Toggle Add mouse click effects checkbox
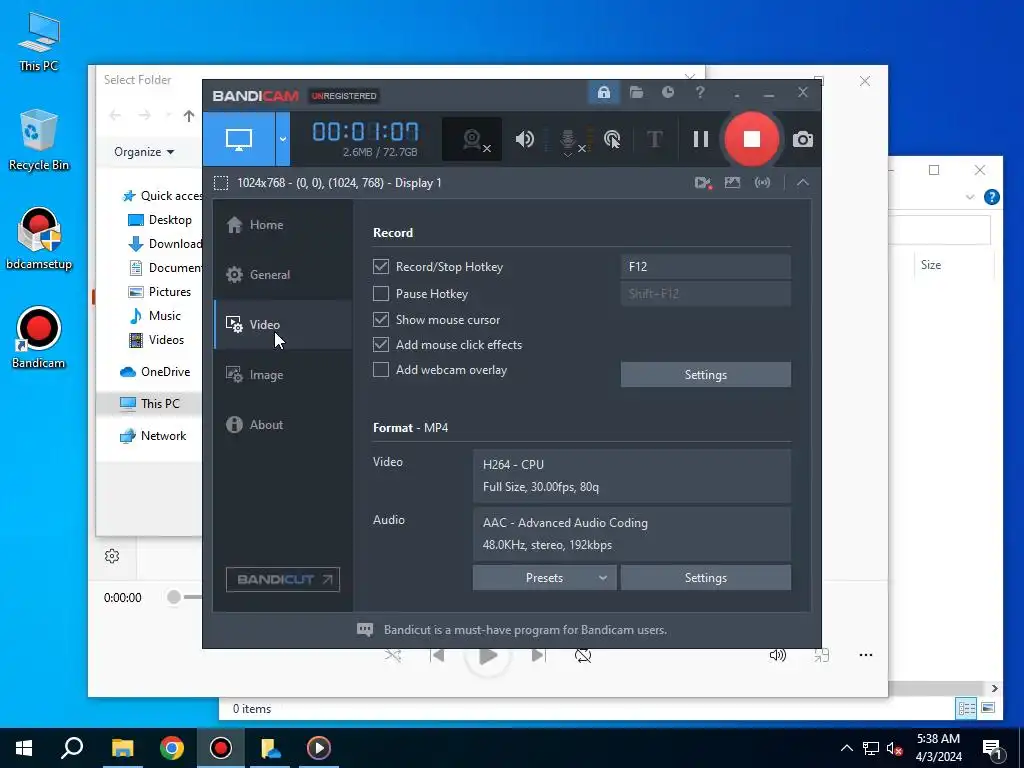The width and height of the screenshot is (1024, 768). click(x=381, y=345)
